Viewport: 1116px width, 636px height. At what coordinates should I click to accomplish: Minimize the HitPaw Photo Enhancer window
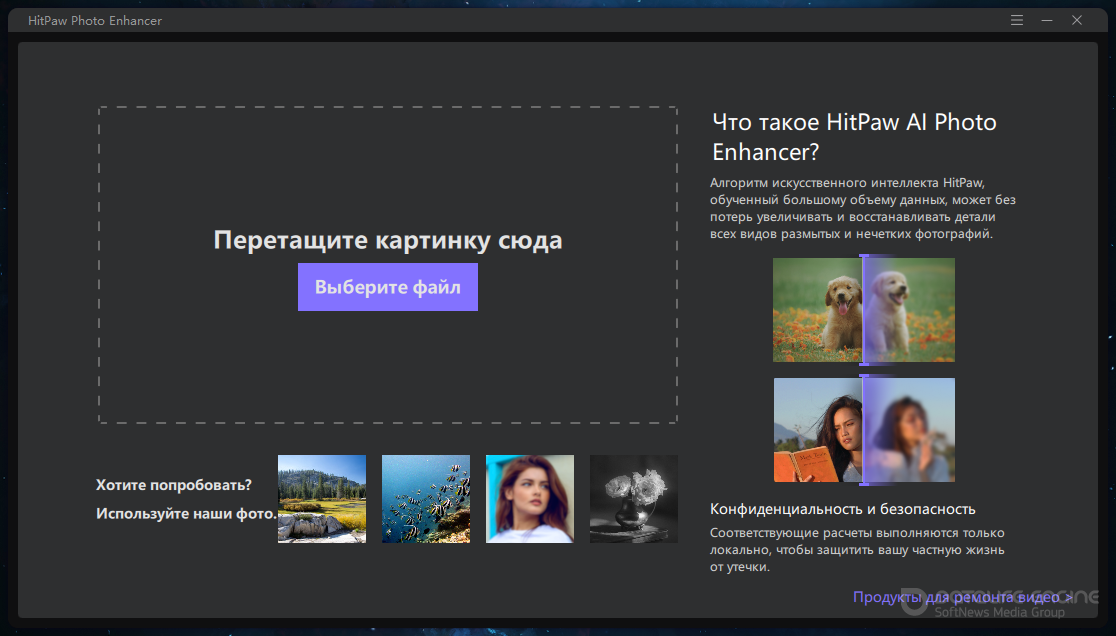click(x=1047, y=20)
